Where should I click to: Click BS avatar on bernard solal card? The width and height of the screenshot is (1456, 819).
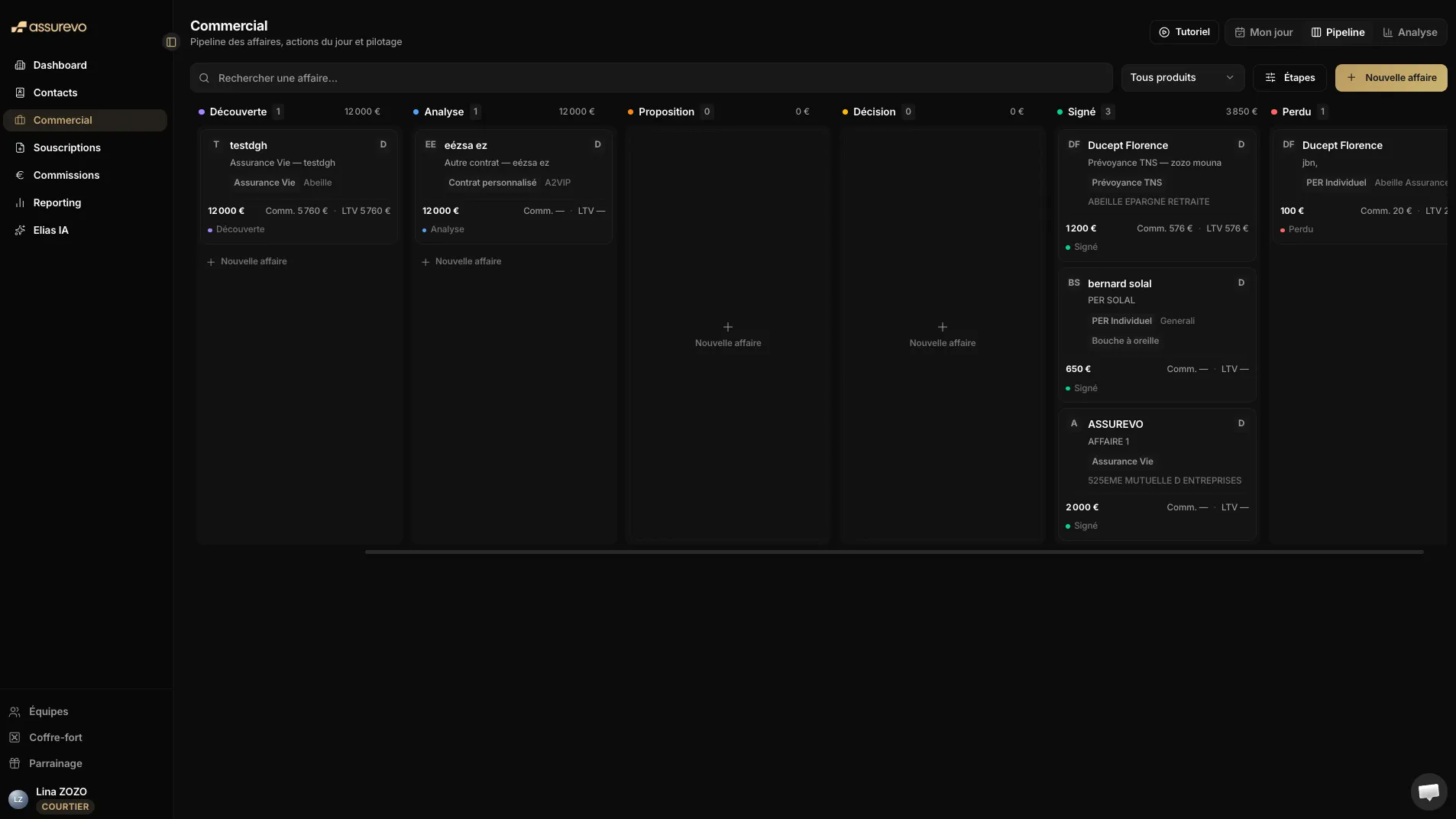[x=1074, y=283]
